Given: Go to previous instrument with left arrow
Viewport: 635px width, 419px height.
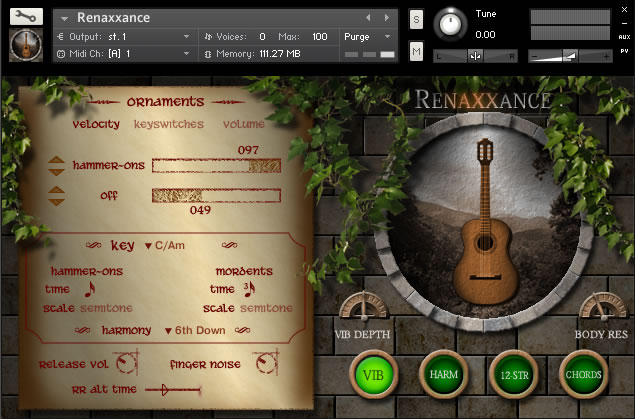Looking at the screenshot, I should coord(368,17).
